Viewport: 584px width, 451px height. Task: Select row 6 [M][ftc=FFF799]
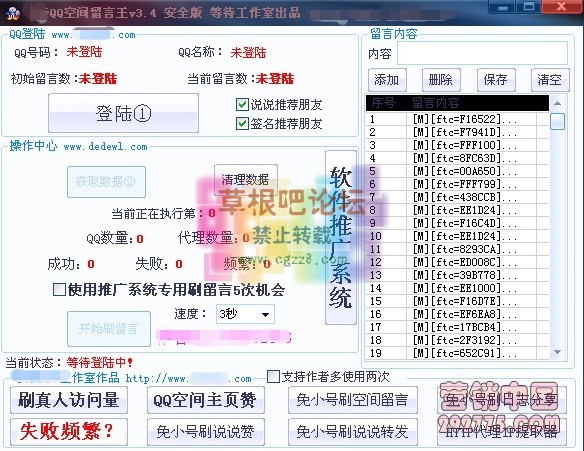pos(457,184)
